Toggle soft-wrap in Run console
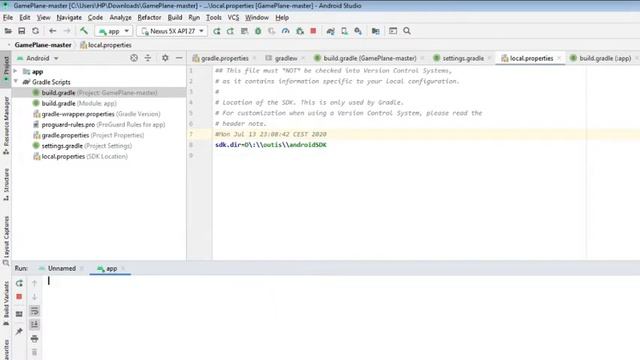 [35, 311]
